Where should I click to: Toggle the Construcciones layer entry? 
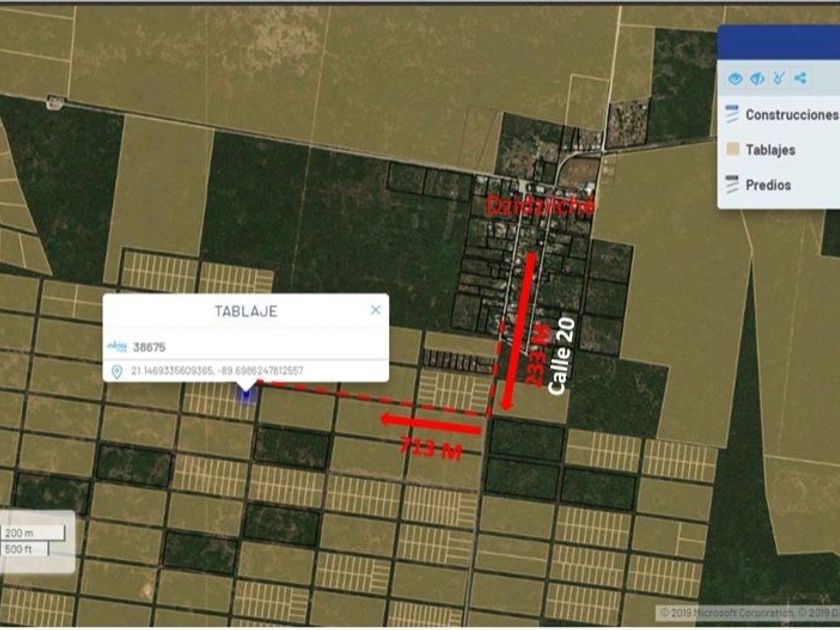(782, 115)
